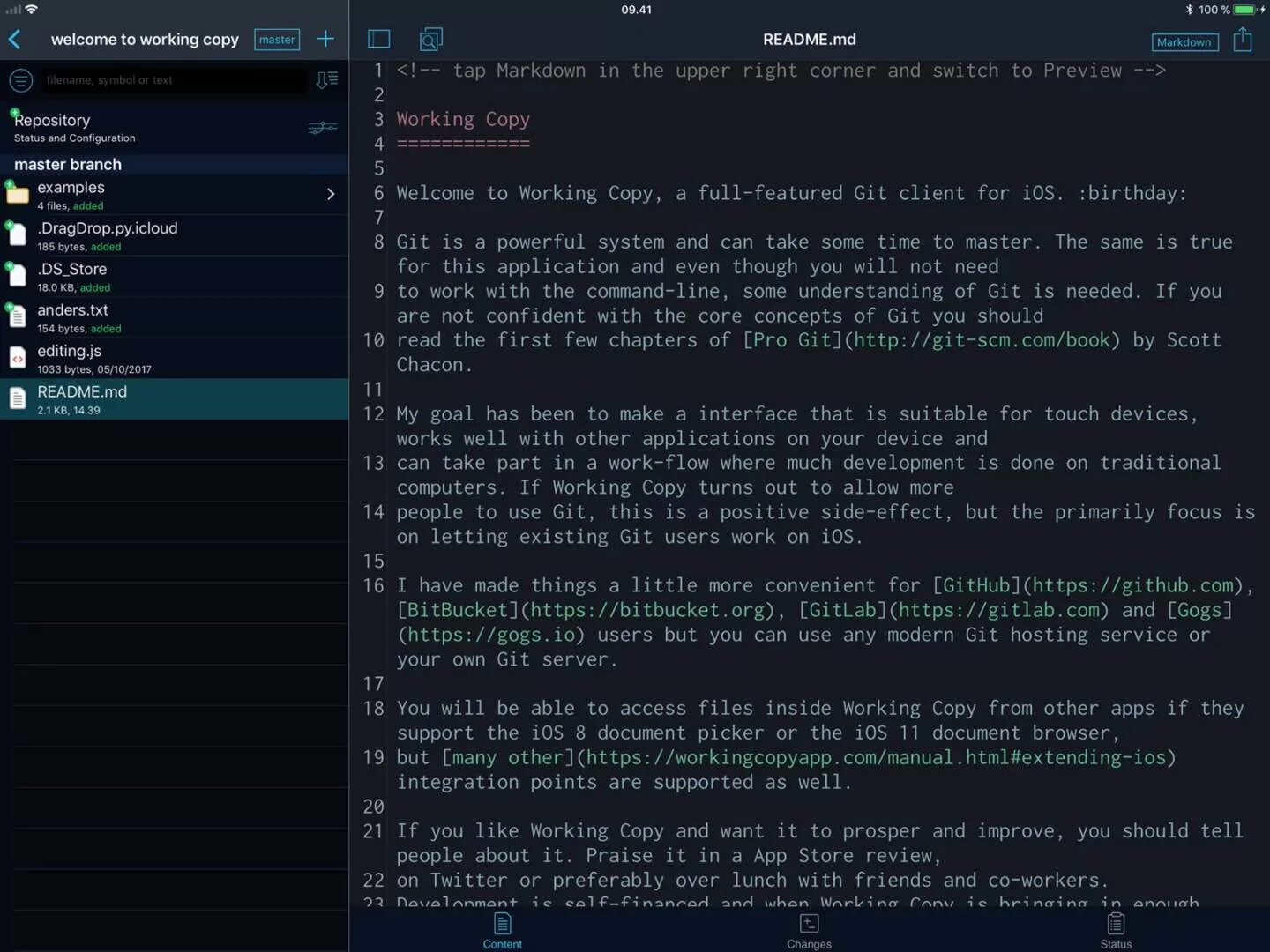Select the .DS_Store file
Screen dimensions: 1270x952
[174, 277]
